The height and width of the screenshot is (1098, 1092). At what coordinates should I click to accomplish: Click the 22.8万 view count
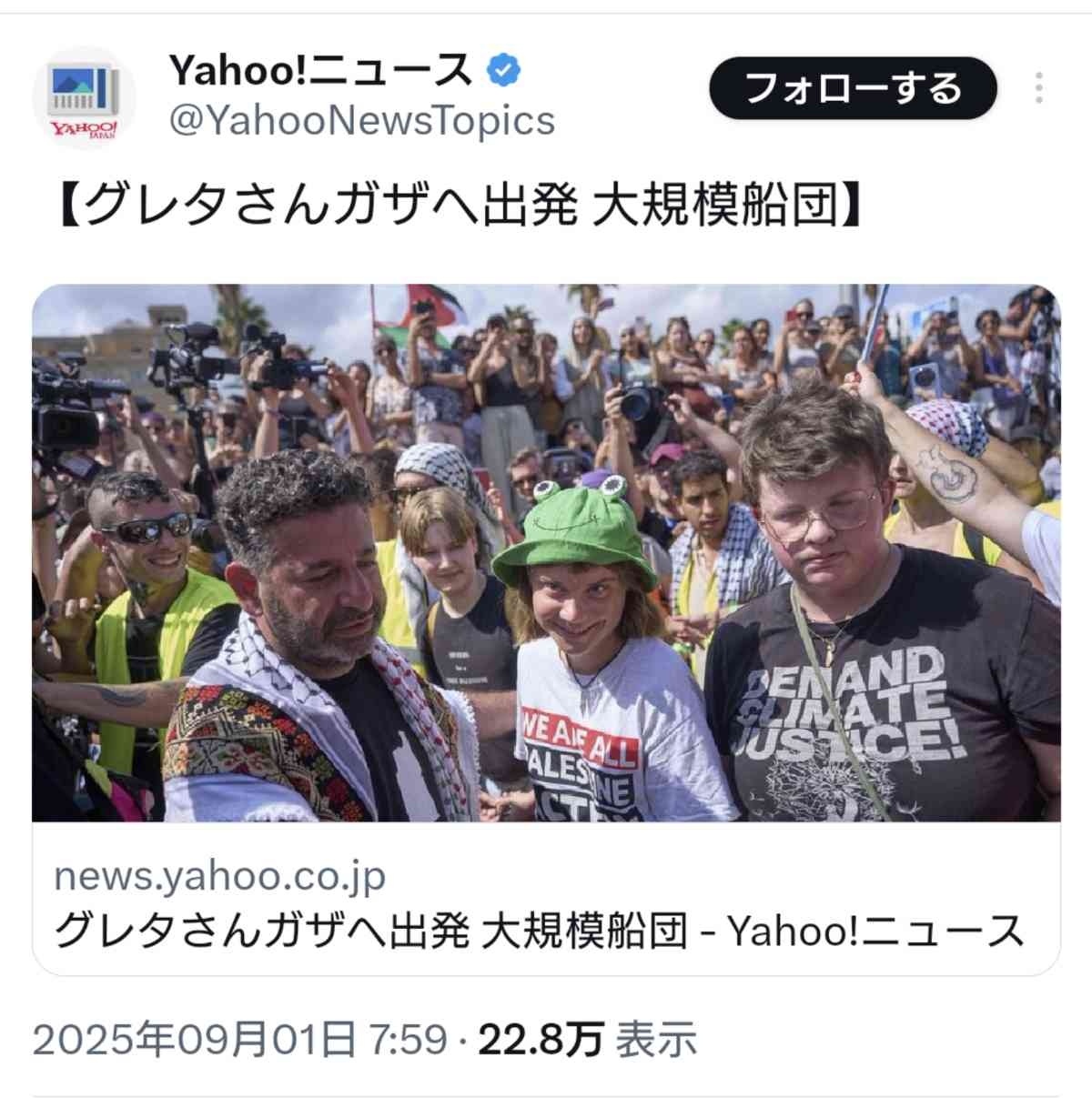point(541,1039)
